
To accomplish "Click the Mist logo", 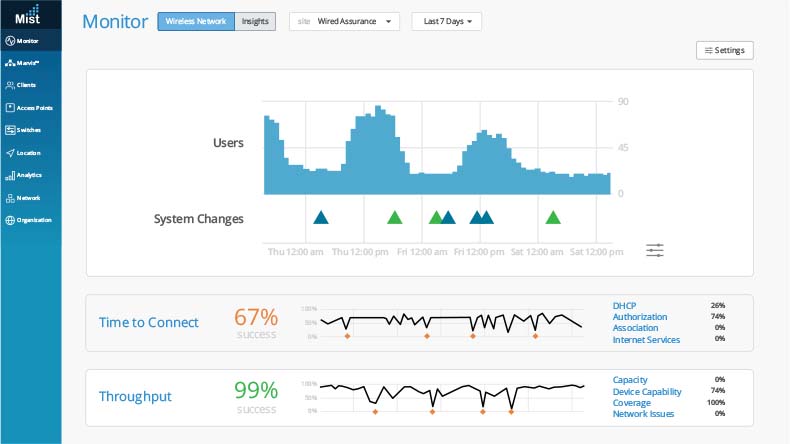I will pyautogui.click(x=28, y=15).
